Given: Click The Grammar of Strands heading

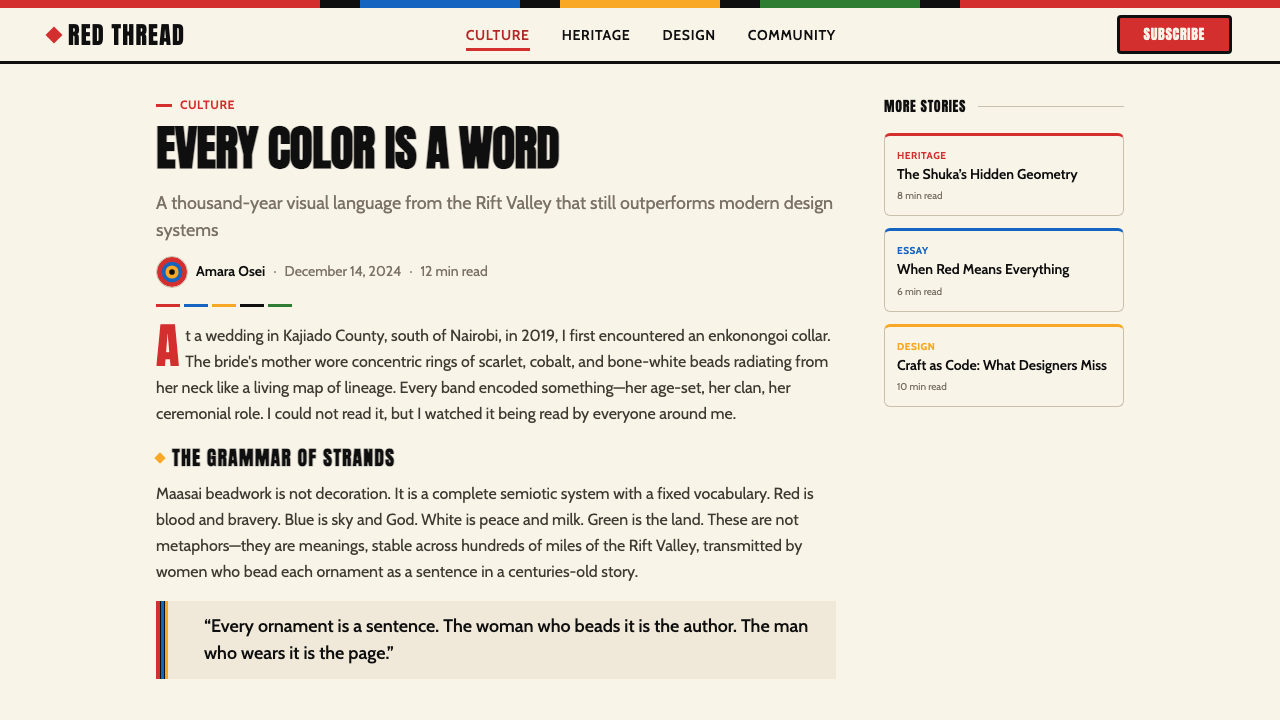Looking at the screenshot, I should tap(283, 458).
